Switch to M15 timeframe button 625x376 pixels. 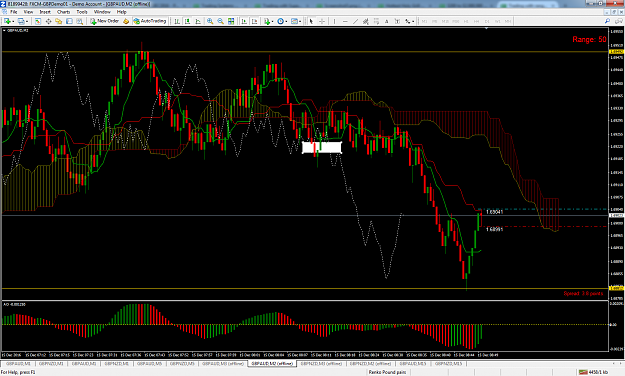pyautogui.click(x=445, y=21)
